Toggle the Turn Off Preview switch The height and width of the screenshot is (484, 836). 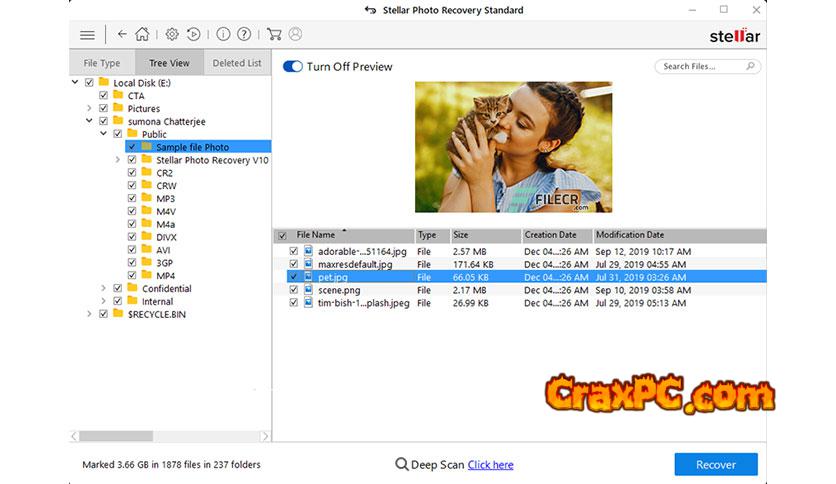pos(293,67)
